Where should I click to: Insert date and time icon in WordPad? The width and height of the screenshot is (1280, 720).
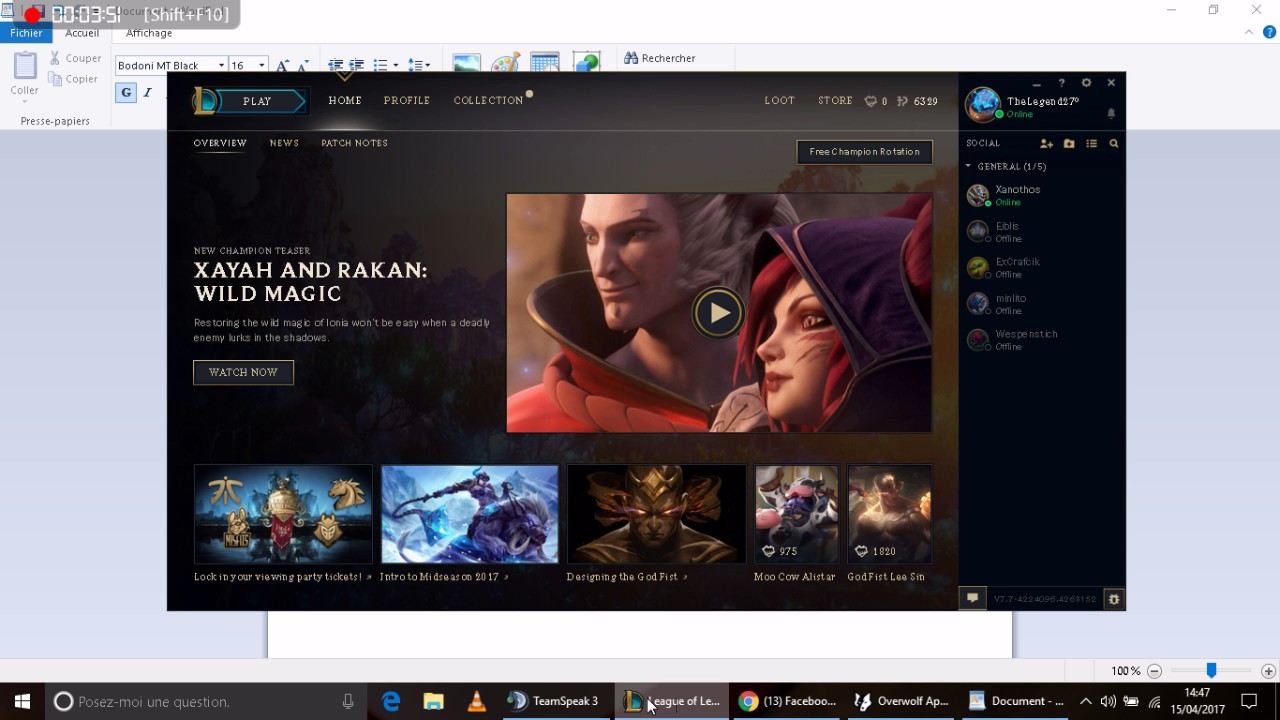pyautogui.click(x=545, y=63)
